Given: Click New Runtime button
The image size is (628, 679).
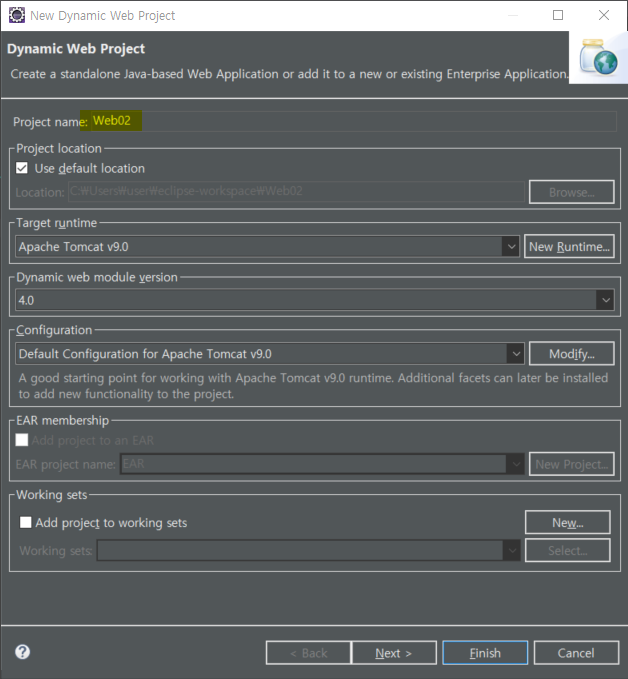Looking at the screenshot, I should [569, 246].
